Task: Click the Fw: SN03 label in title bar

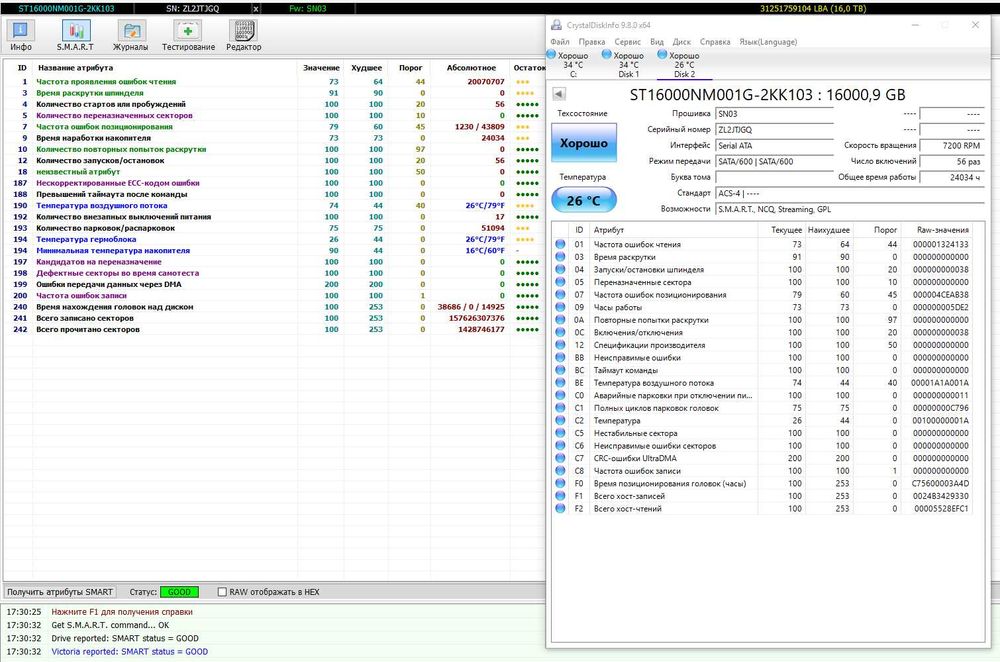Action: coord(307,9)
